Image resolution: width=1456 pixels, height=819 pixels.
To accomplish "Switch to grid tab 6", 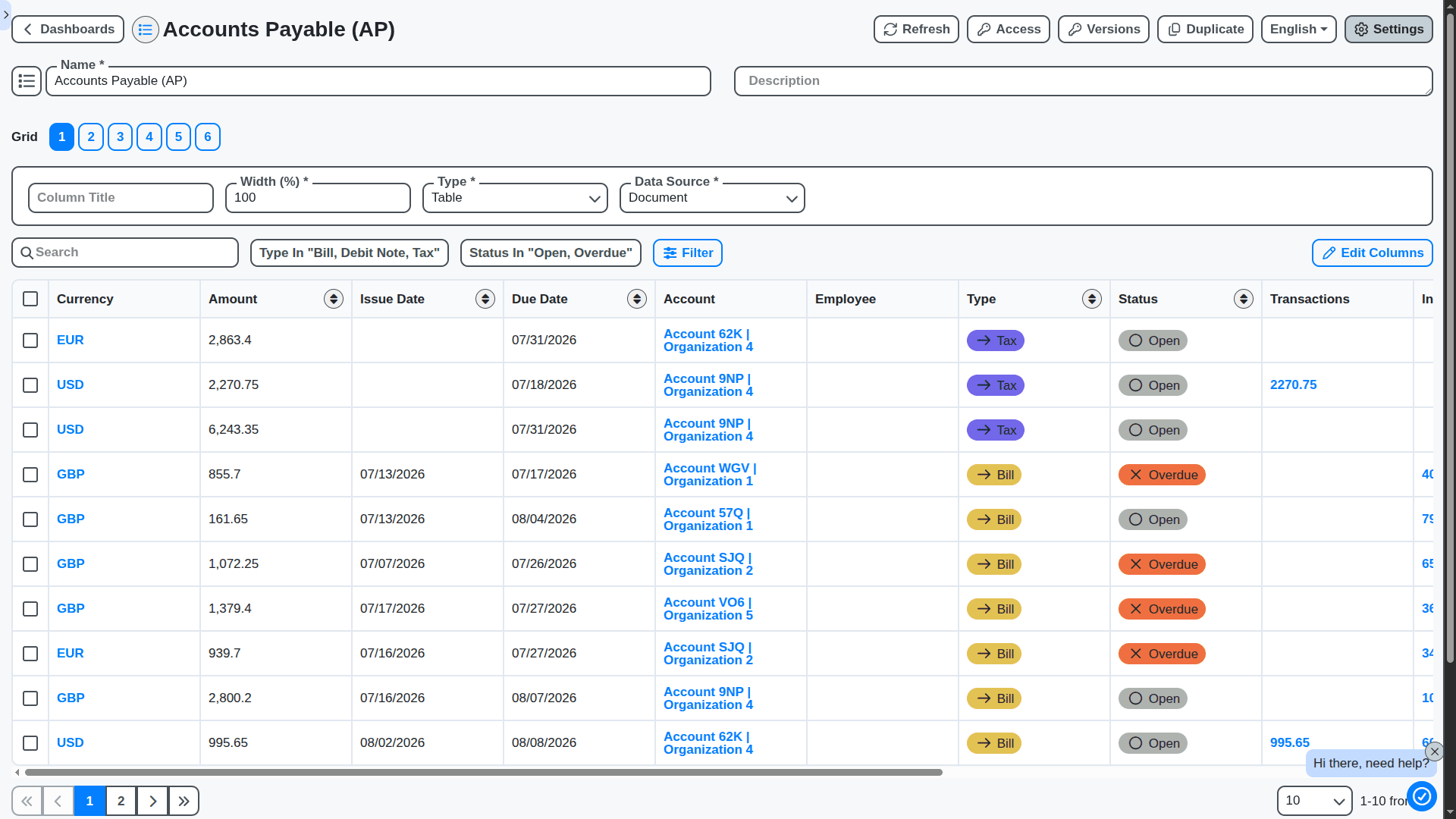I will click(208, 137).
